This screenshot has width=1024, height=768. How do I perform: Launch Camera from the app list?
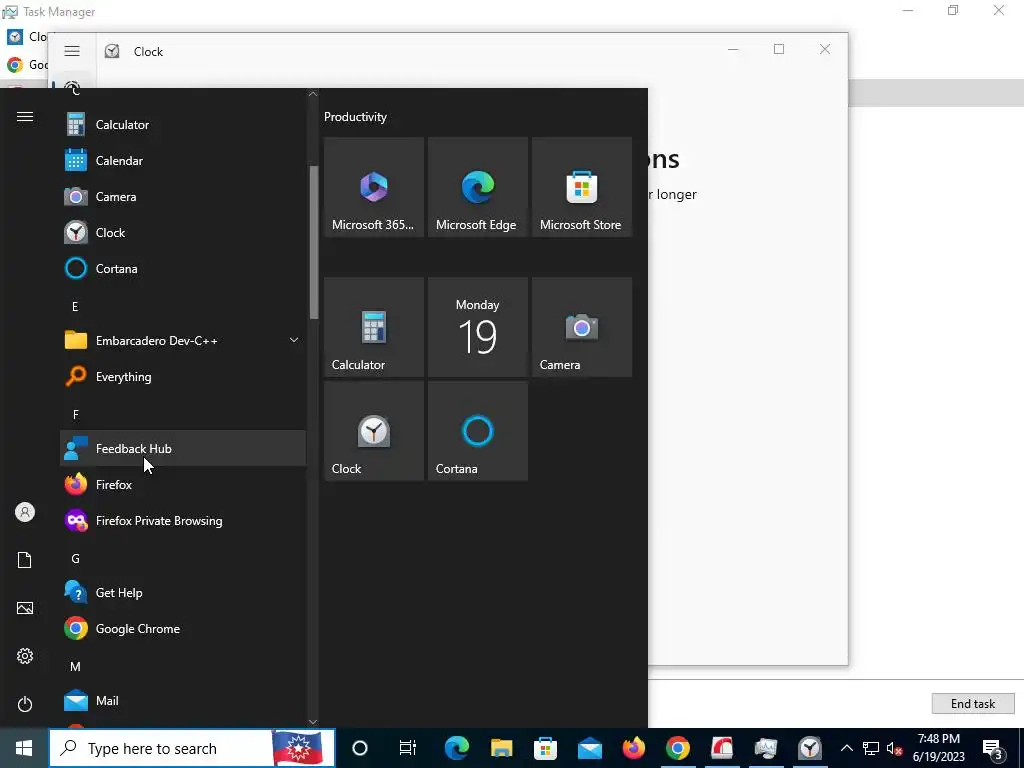(183, 197)
